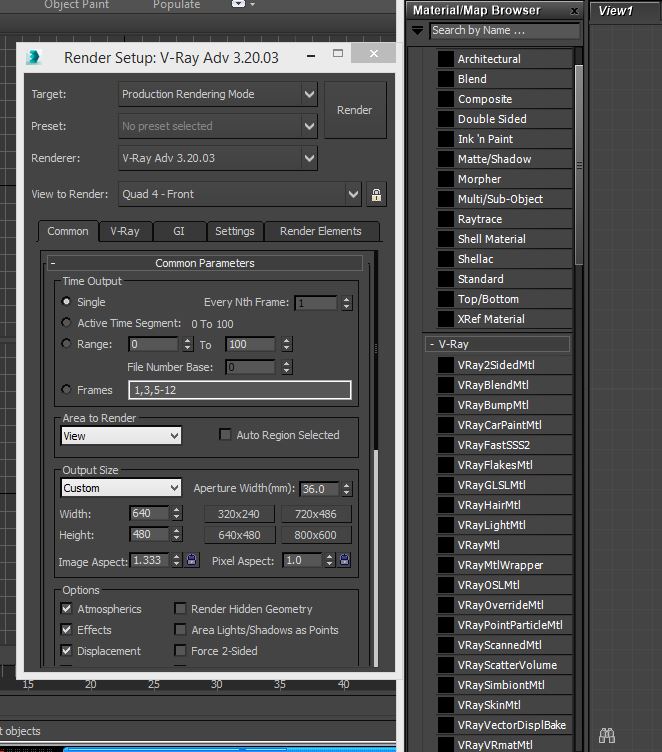
Task: Click the VRayCarPaintMtl swatch icon
Action: pos(446,425)
